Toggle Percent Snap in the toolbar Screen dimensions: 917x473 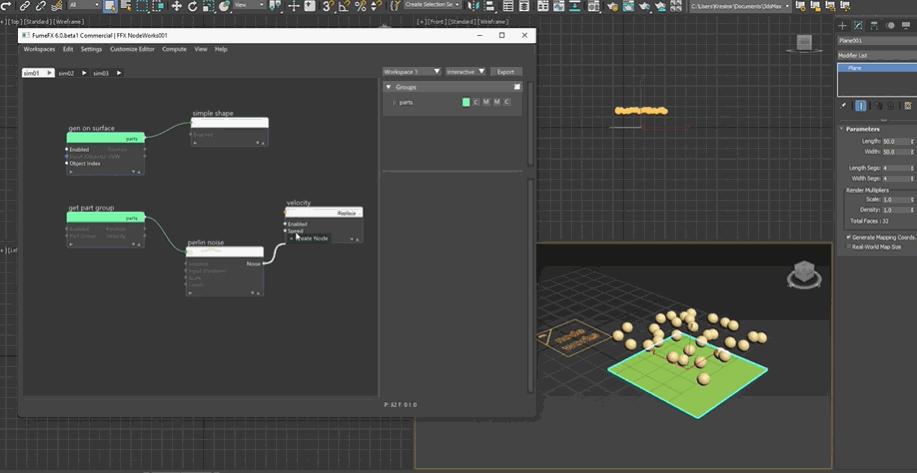point(359,6)
